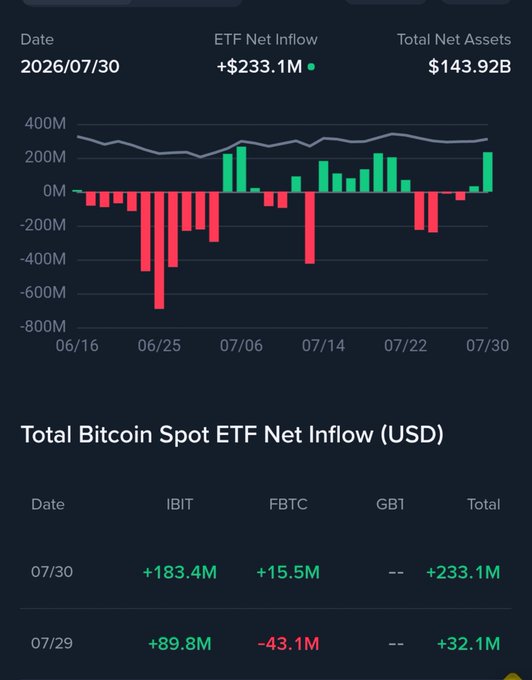Click the green dot beside +$233.1M
This screenshot has height=680, width=532.
(x=311, y=67)
